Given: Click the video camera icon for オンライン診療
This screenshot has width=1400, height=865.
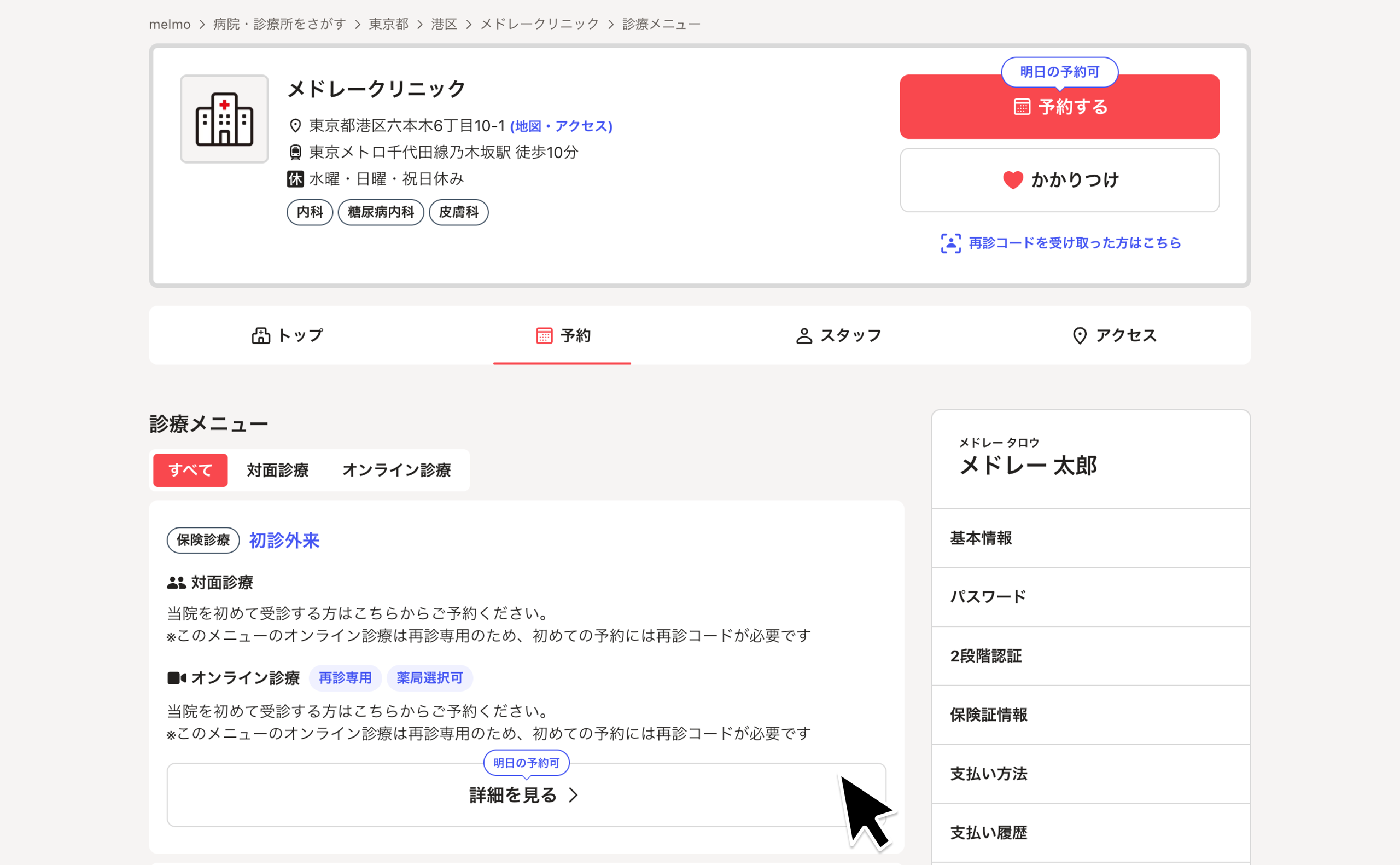Looking at the screenshot, I should pos(176,678).
